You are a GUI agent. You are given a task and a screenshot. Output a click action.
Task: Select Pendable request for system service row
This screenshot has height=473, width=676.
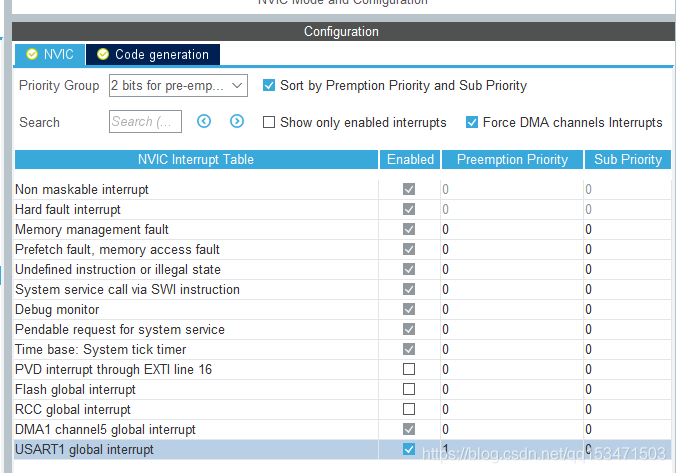[x=343, y=329]
